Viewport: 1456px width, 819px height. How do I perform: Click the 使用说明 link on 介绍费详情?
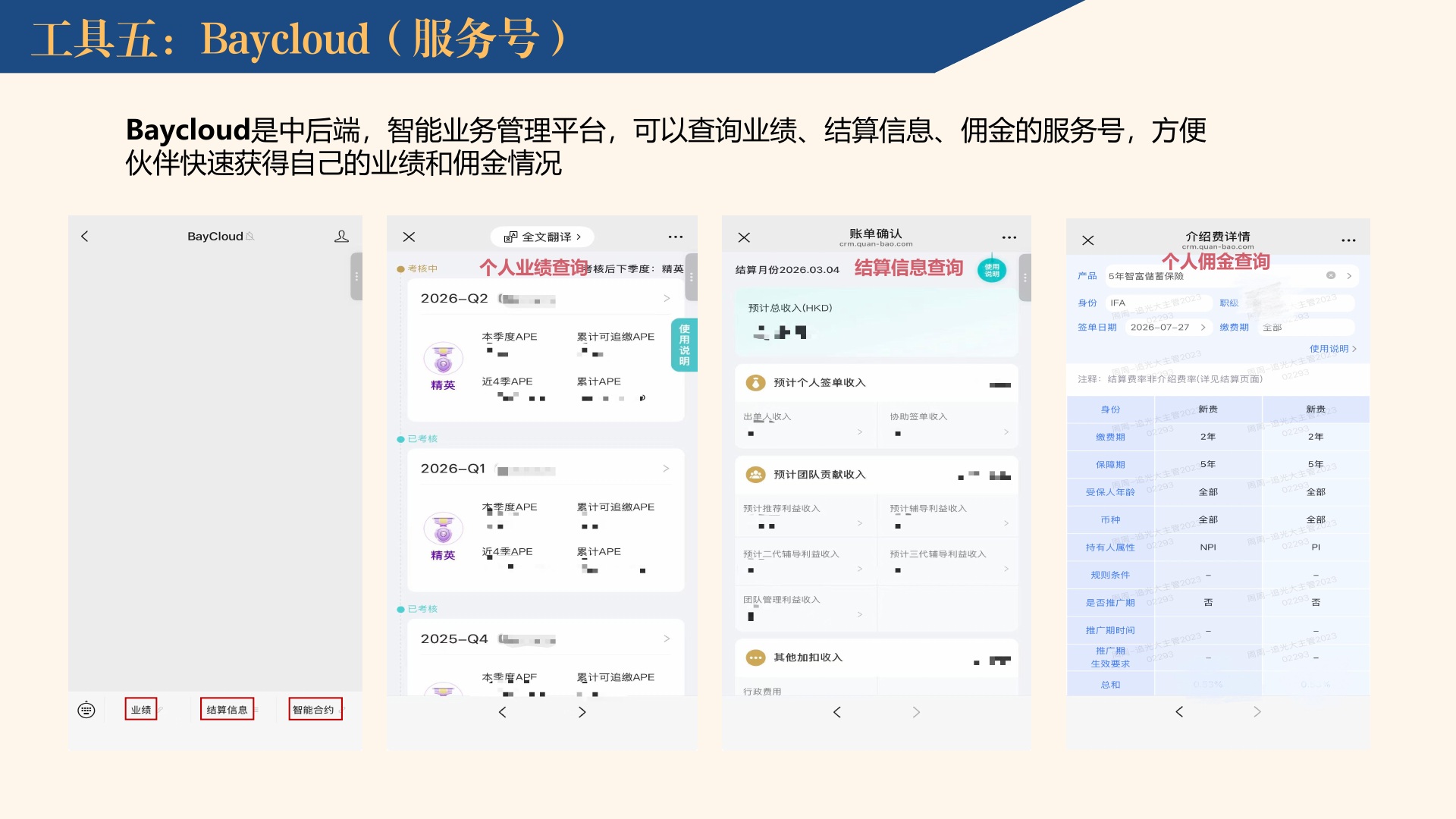[x=1332, y=349]
